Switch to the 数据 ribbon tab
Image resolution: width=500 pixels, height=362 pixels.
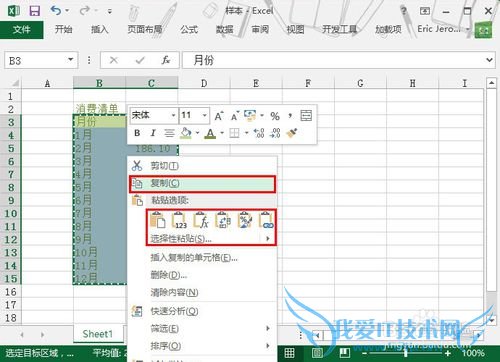(225, 30)
